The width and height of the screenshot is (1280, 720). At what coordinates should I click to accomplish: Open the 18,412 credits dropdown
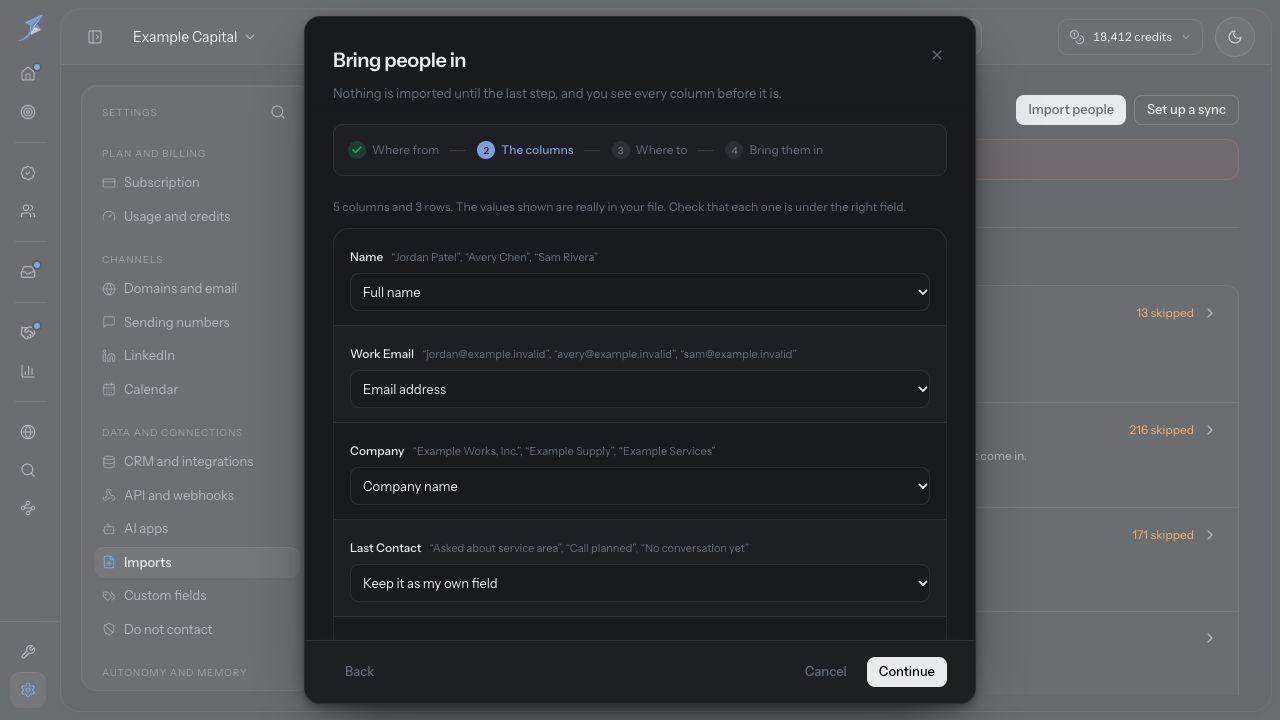tap(1130, 37)
